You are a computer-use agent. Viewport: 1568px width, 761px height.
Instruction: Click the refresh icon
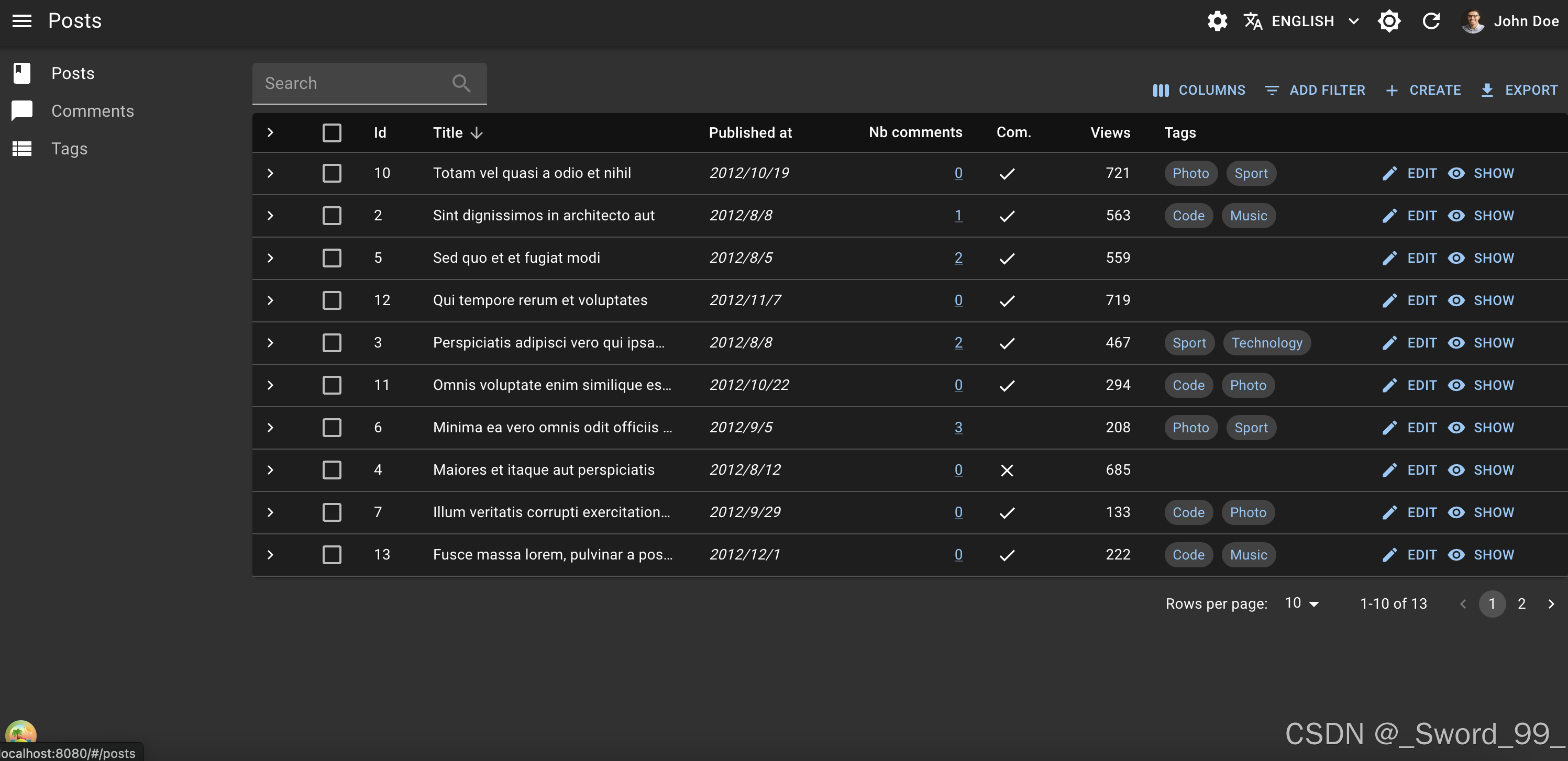click(1431, 21)
